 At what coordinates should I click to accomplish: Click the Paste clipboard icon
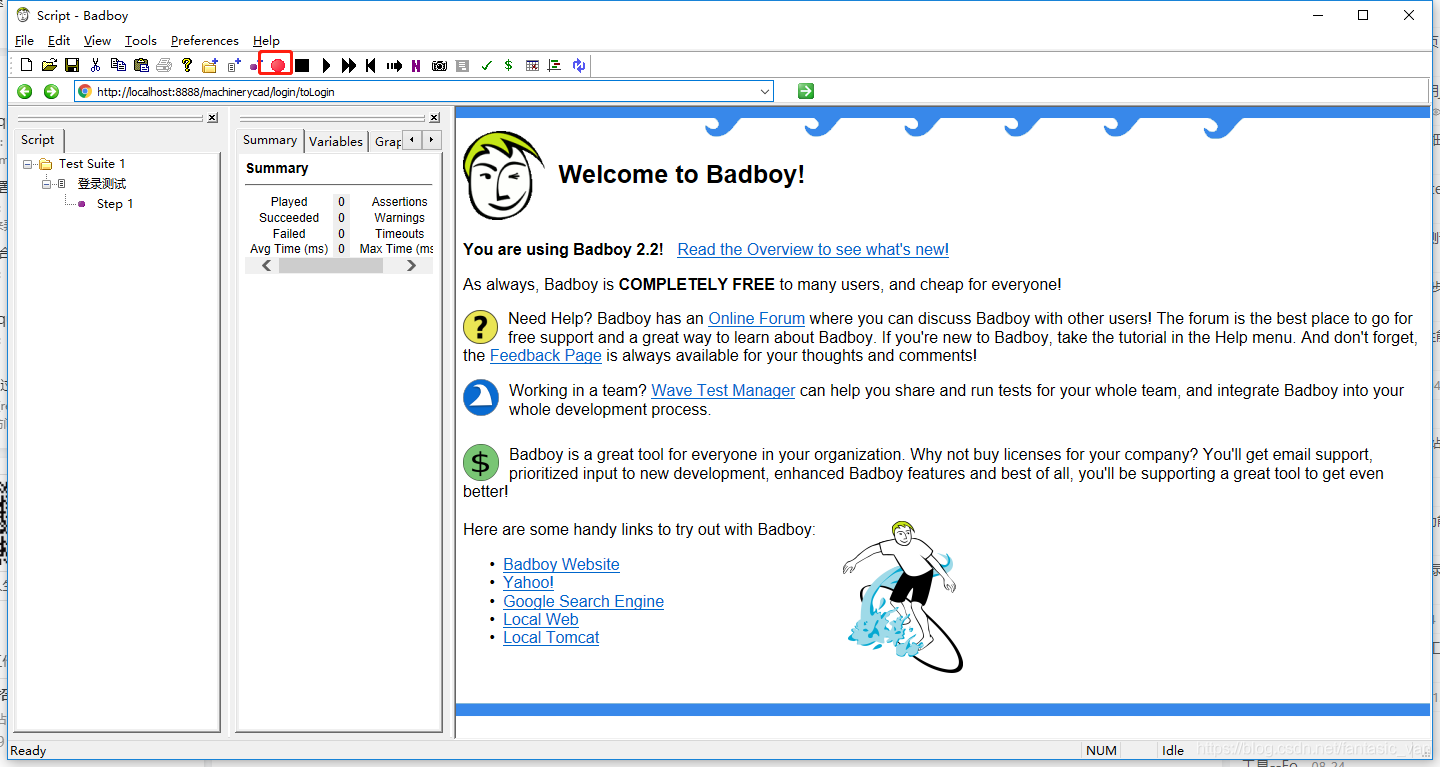pos(141,65)
